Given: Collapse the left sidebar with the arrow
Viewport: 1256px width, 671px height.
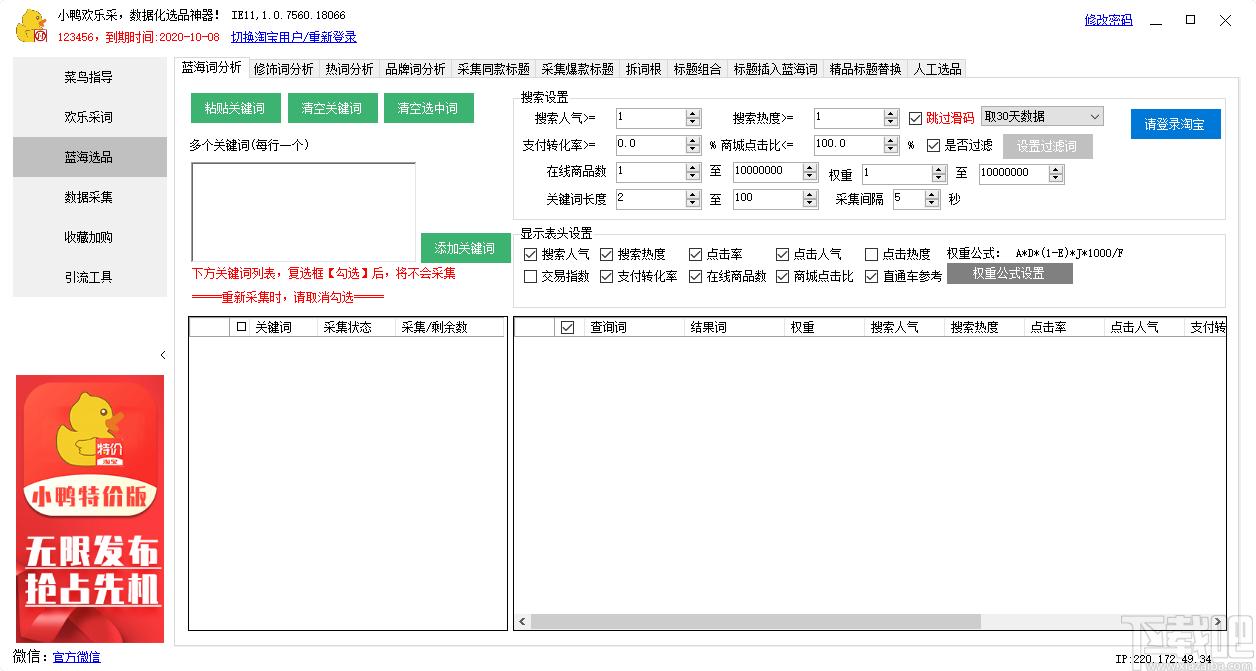Looking at the screenshot, I should coord(163,355).
